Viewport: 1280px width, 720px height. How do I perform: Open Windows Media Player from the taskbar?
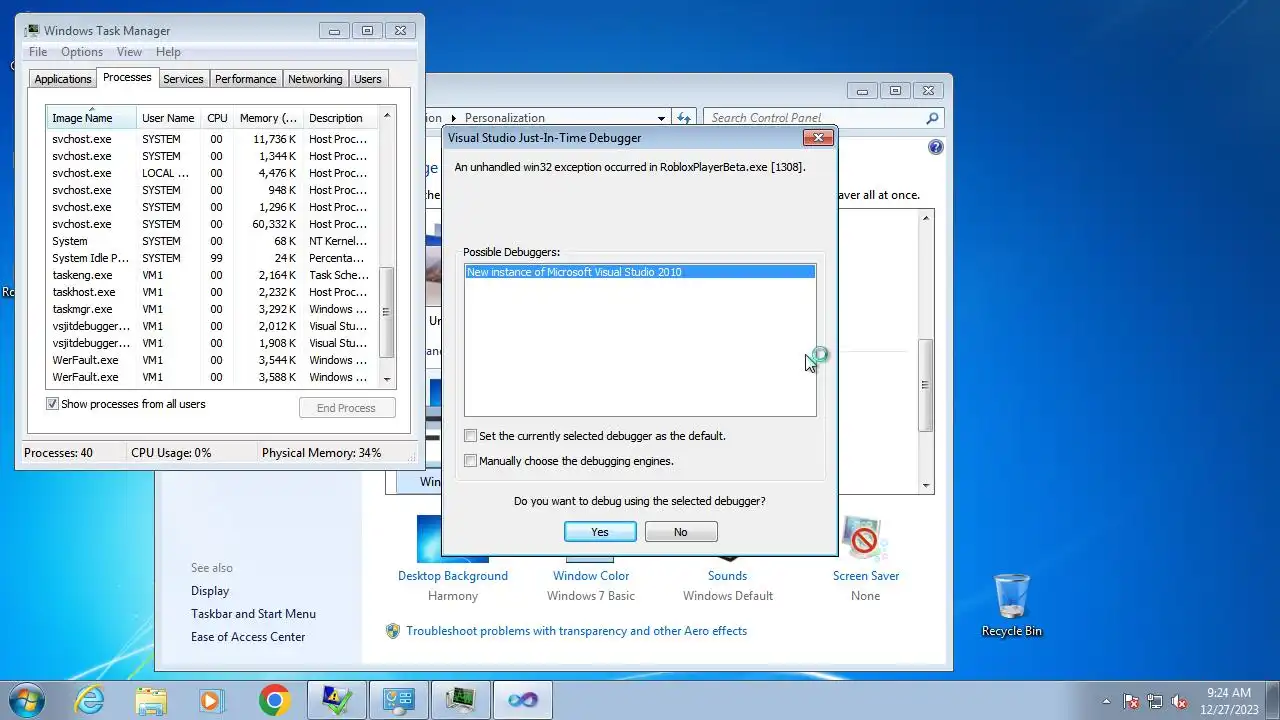tap(213, 700)
